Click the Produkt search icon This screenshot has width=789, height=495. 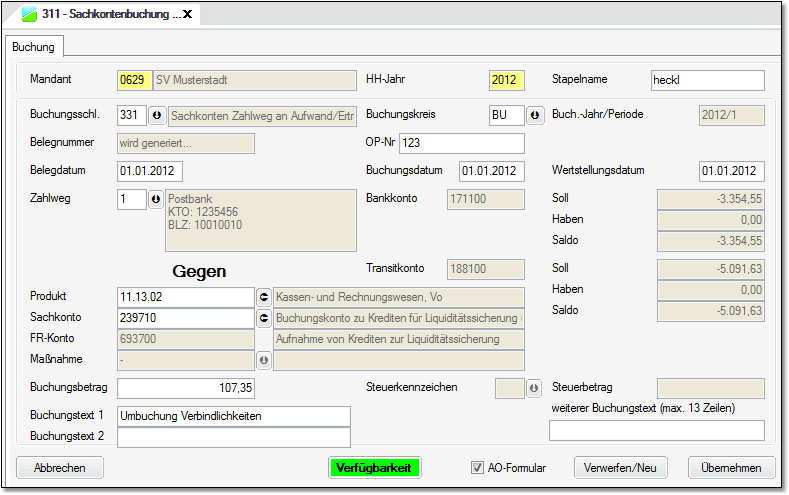click(264, 297)
